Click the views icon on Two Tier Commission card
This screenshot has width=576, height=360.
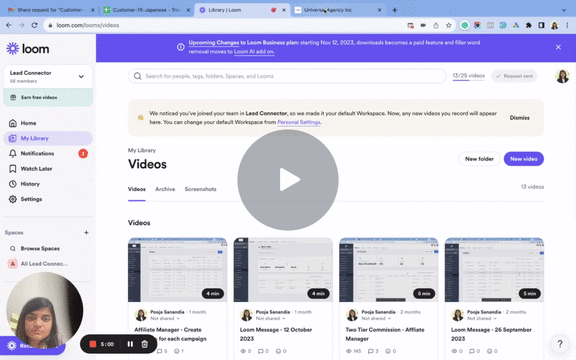click(x=349, y=351)
